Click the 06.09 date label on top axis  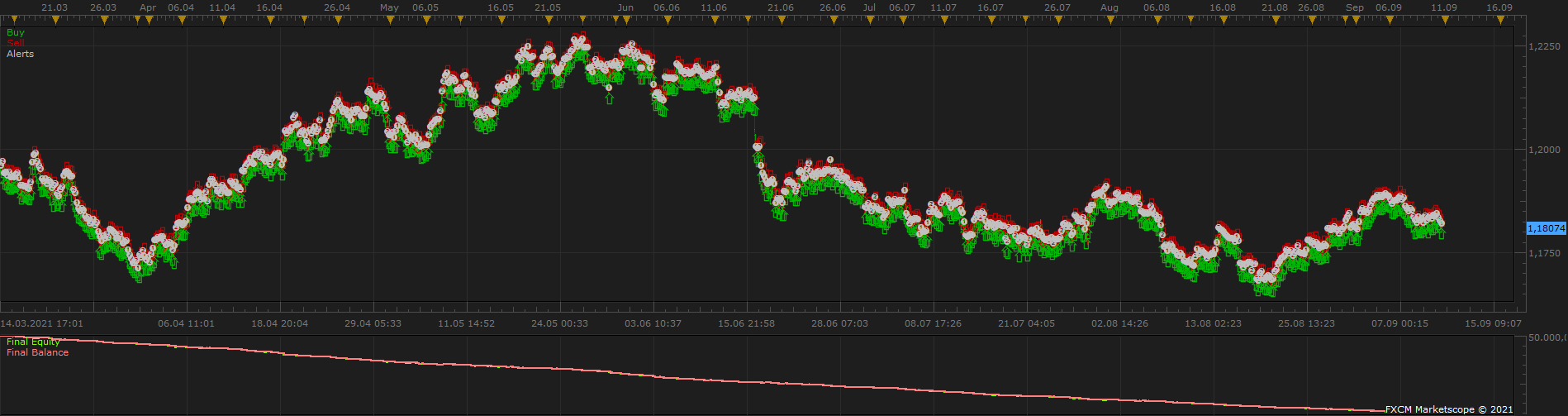tap(1389, 7)
